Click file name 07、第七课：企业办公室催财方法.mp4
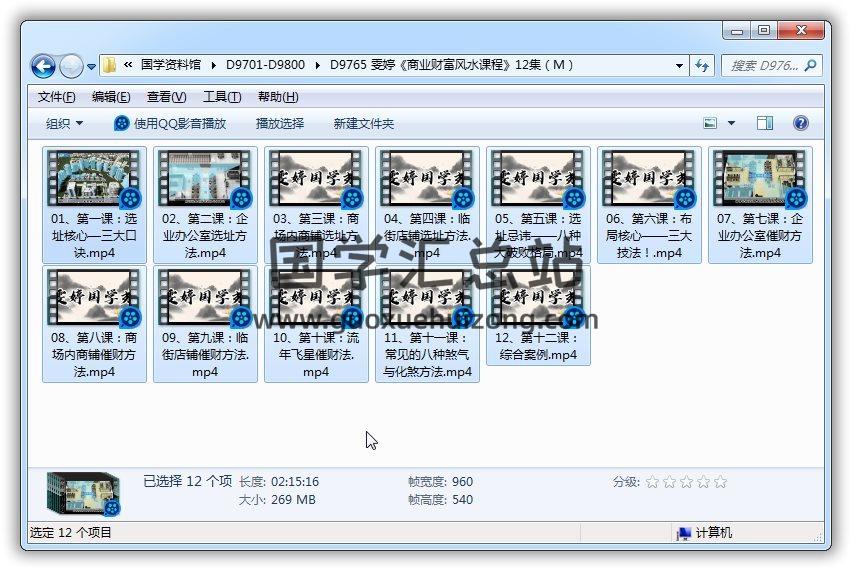This screenshot has width=852, height=571. pos(760,236)
